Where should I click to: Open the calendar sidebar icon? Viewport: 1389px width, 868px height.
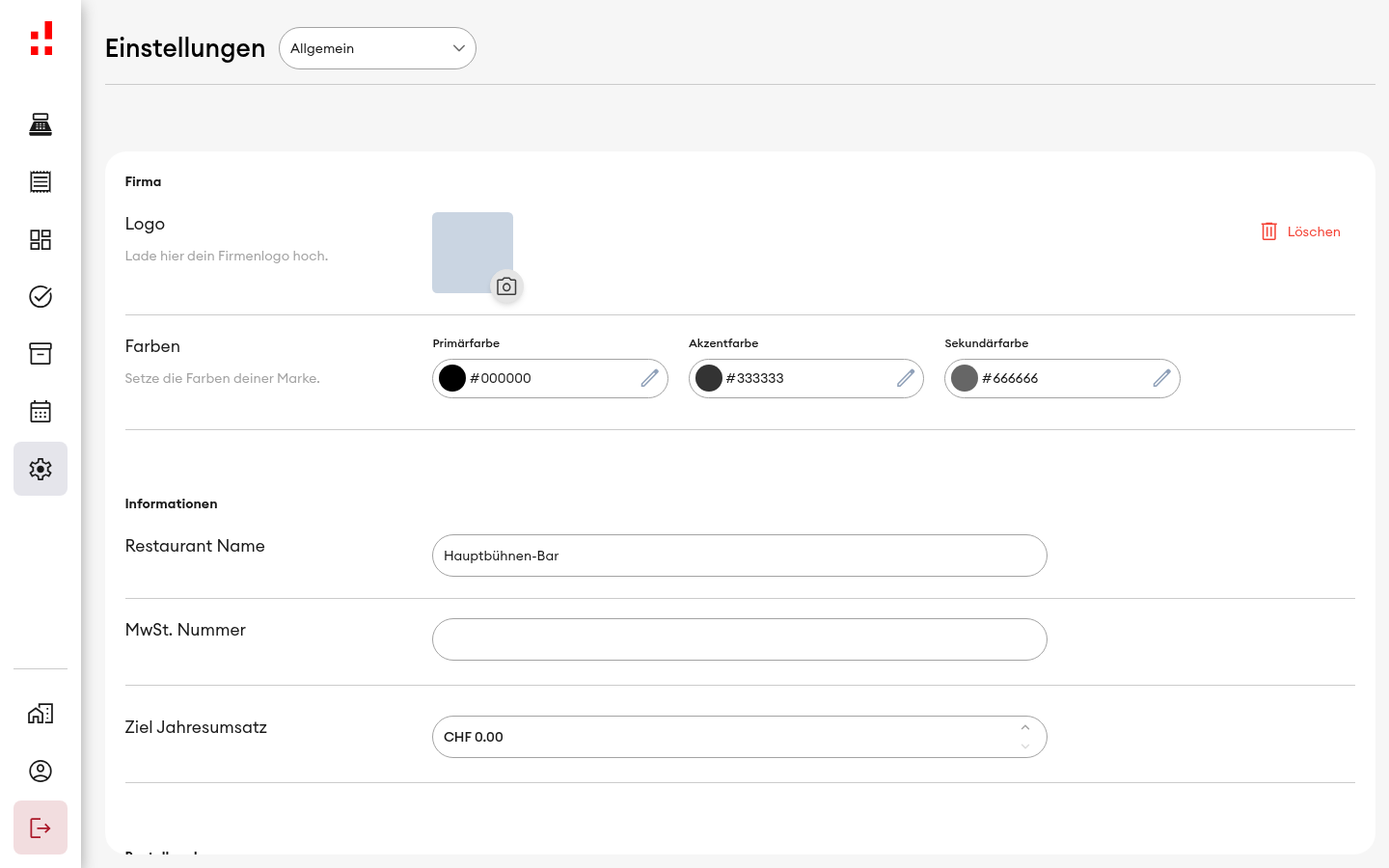(x=41, y=411)
